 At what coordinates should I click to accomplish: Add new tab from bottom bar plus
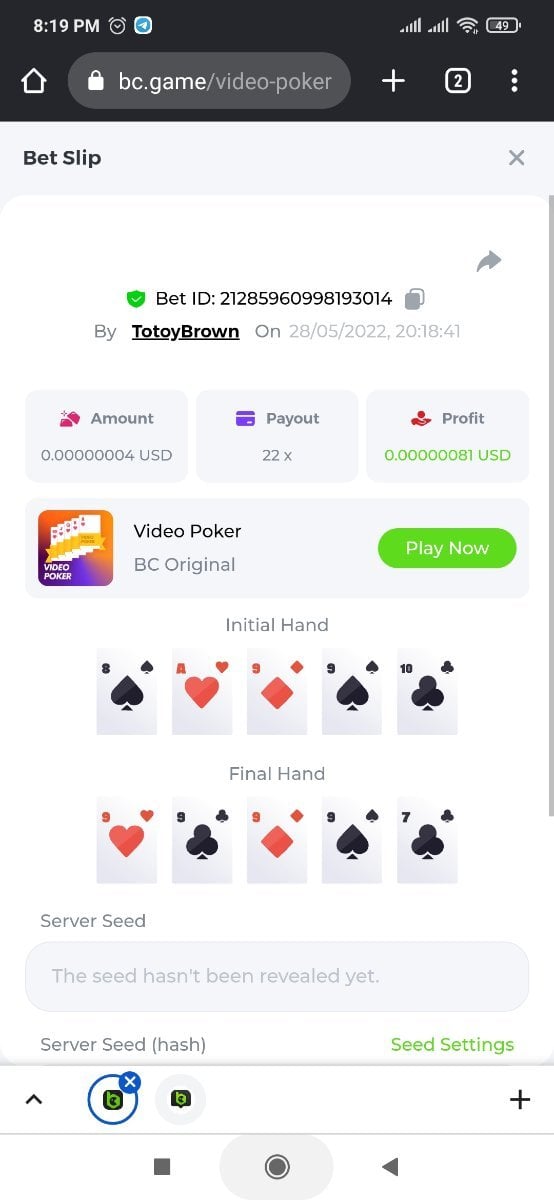click(x=520, y=1100)
